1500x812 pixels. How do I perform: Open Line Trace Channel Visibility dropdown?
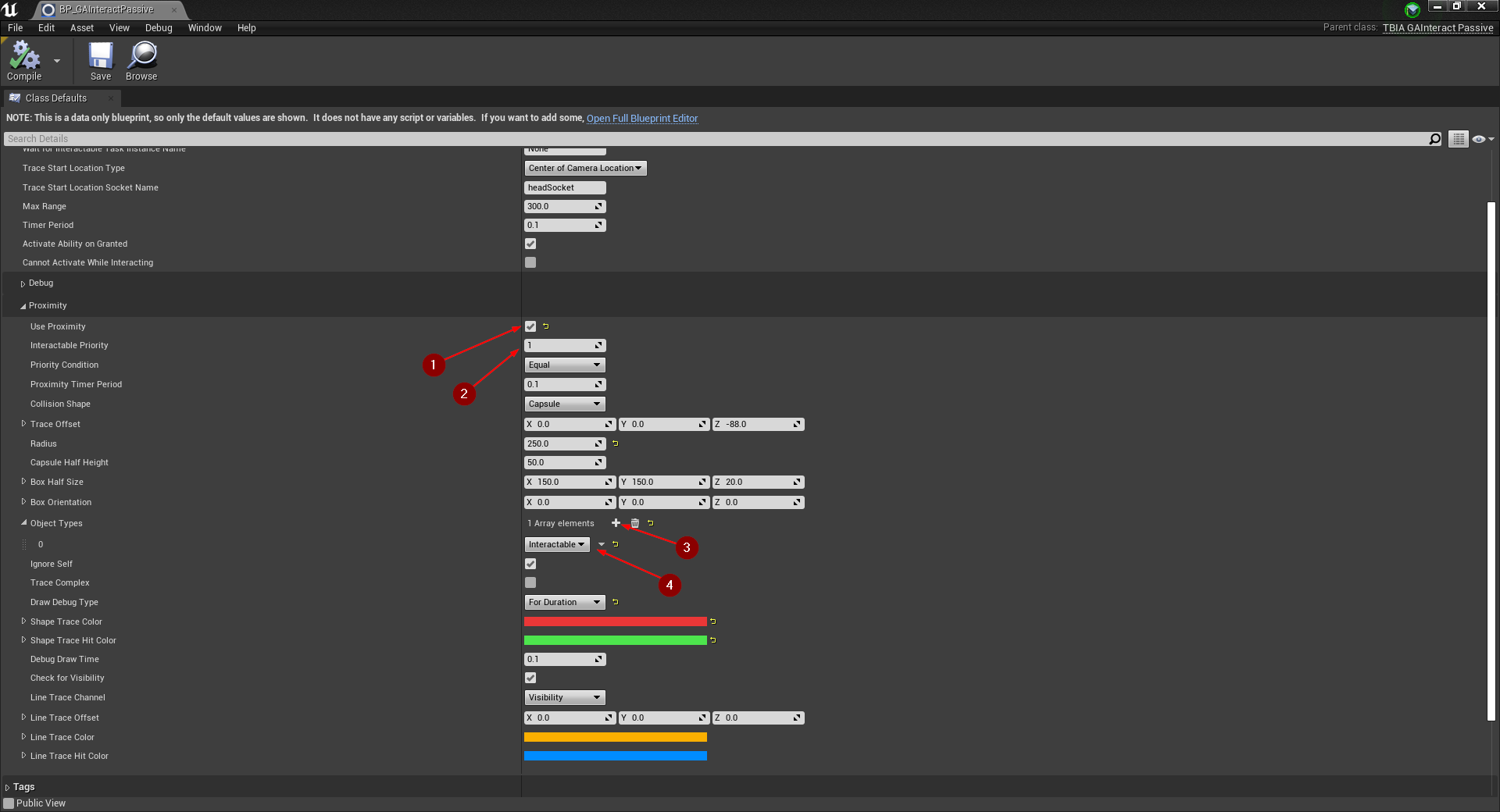click(565, 697)
